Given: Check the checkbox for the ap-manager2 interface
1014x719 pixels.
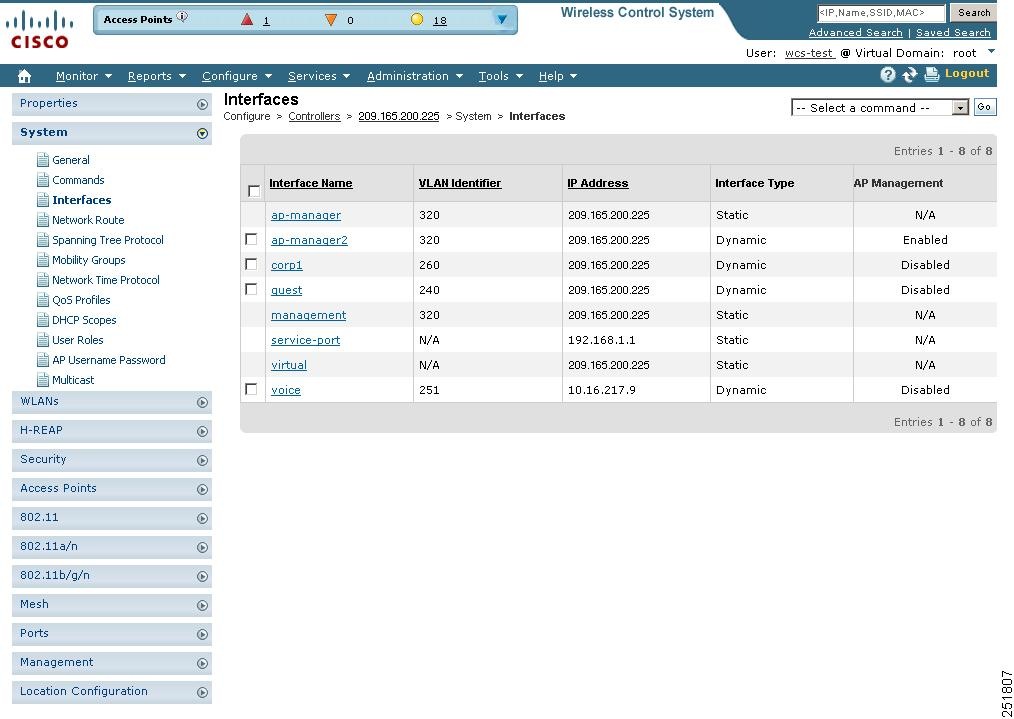Looking at the screenshot, I should (251, 239).
